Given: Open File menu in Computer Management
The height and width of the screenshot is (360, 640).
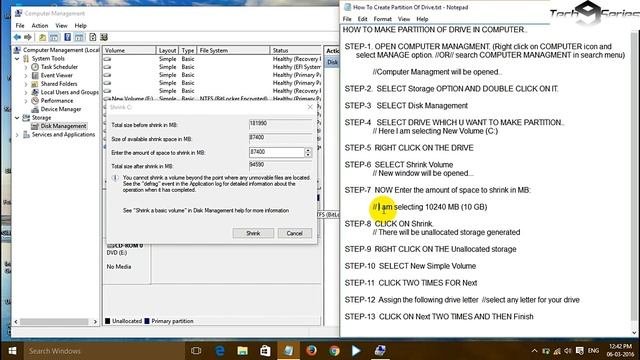Looking at the screenshot, I should tap(20, 26).
